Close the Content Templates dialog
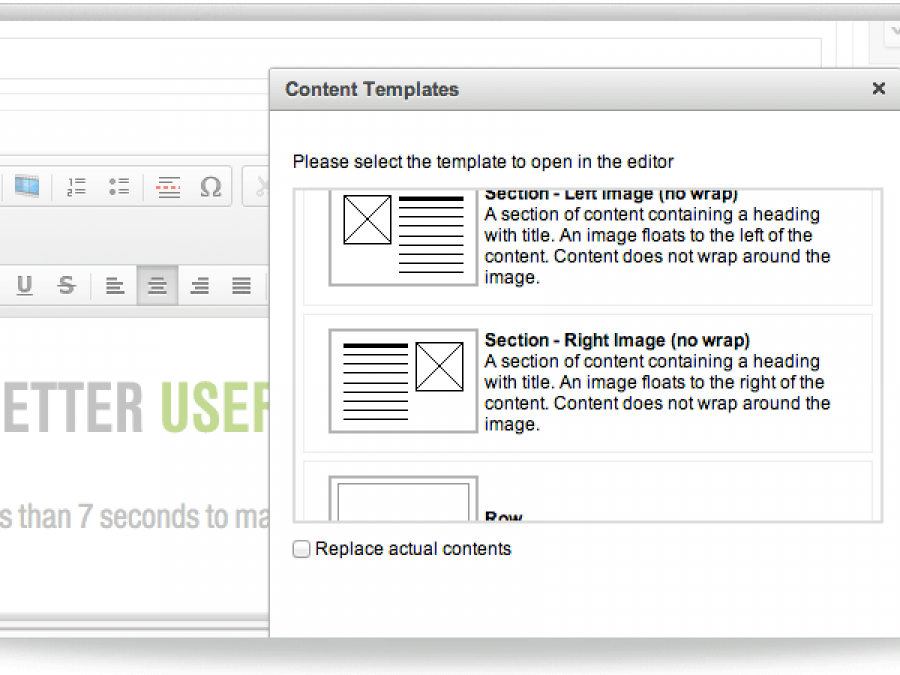 (878, 89)
